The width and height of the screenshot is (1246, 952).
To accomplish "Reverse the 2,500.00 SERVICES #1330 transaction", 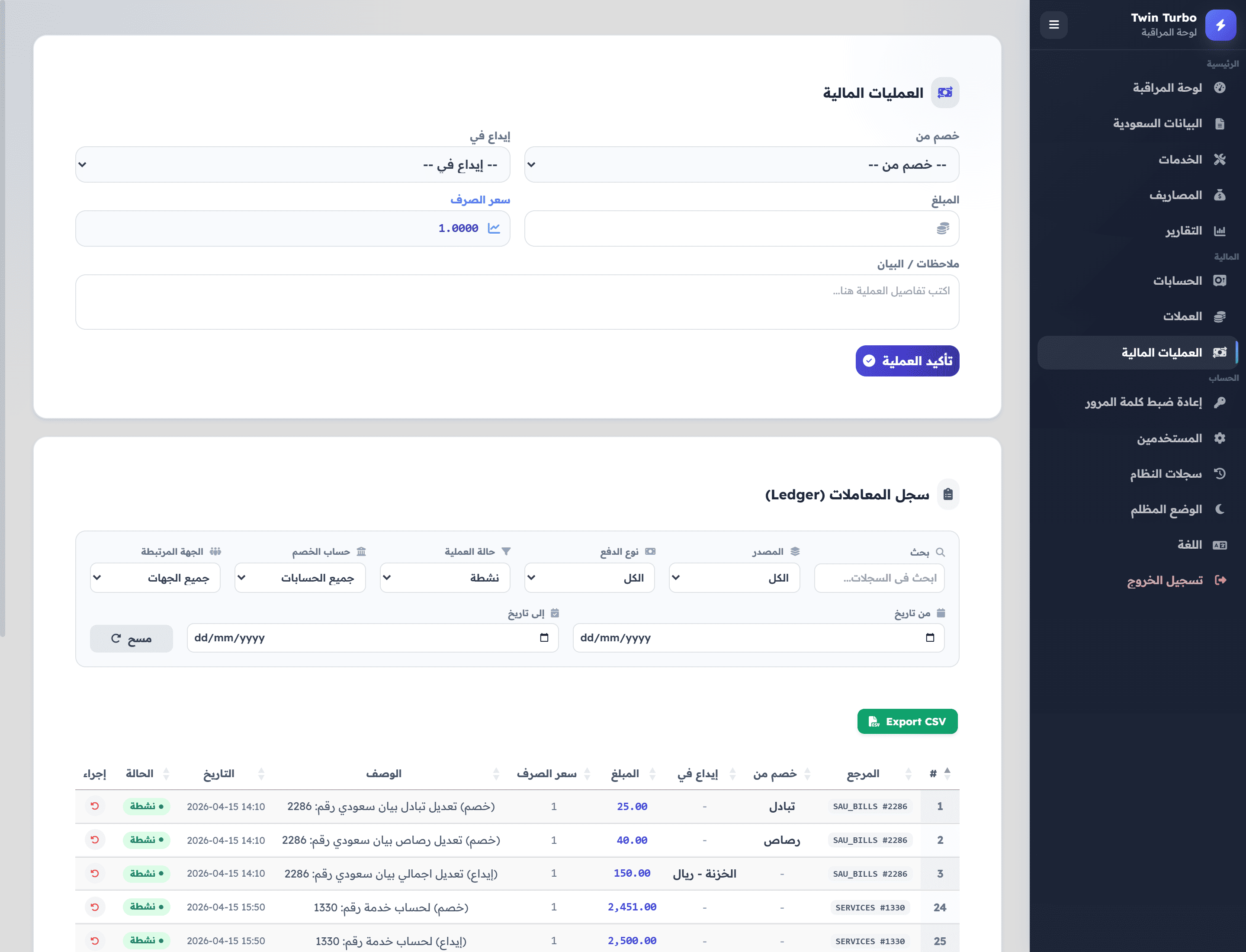I will 95,941.
